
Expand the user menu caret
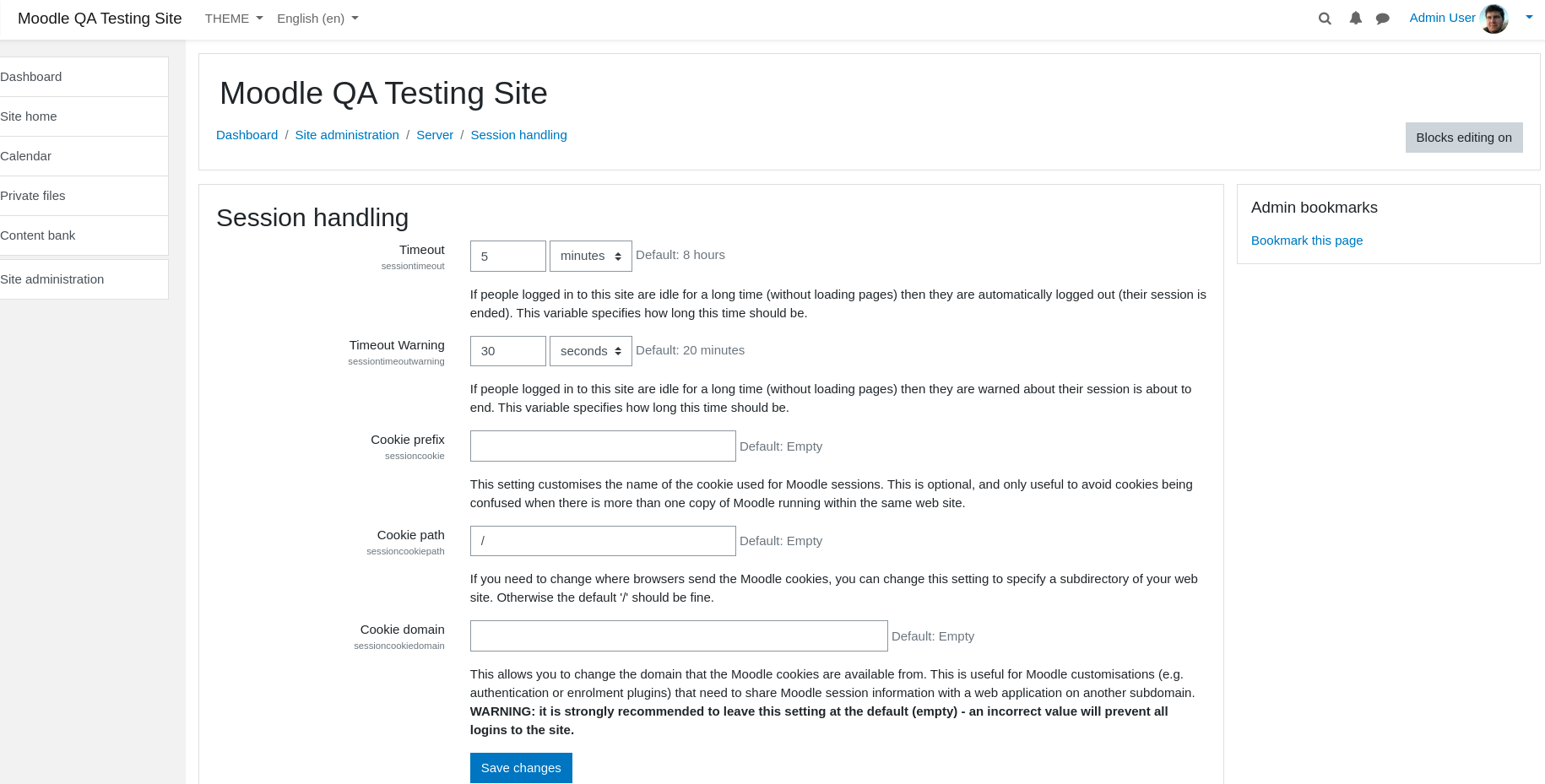tap(1529, 17)
